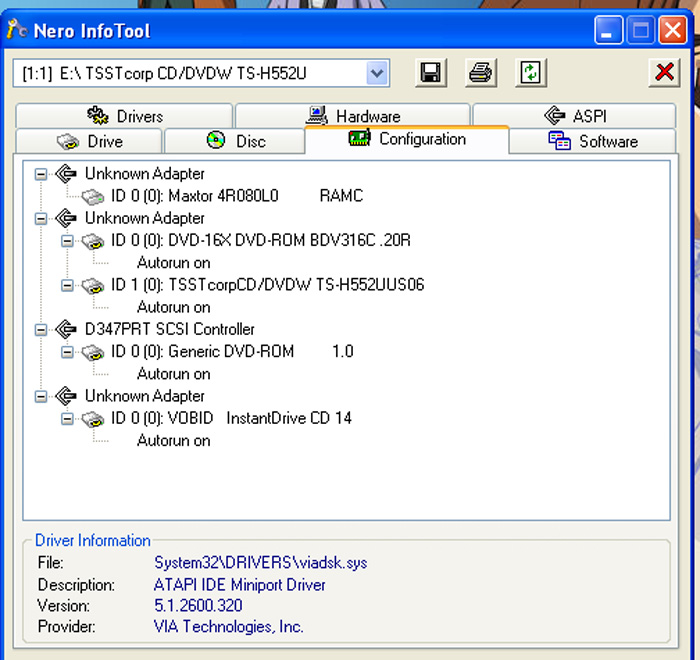Image resolution: width=700 pixels, height=660 pixels.
Task: Exit using the red X toolbar button
Action: [665, 72]
